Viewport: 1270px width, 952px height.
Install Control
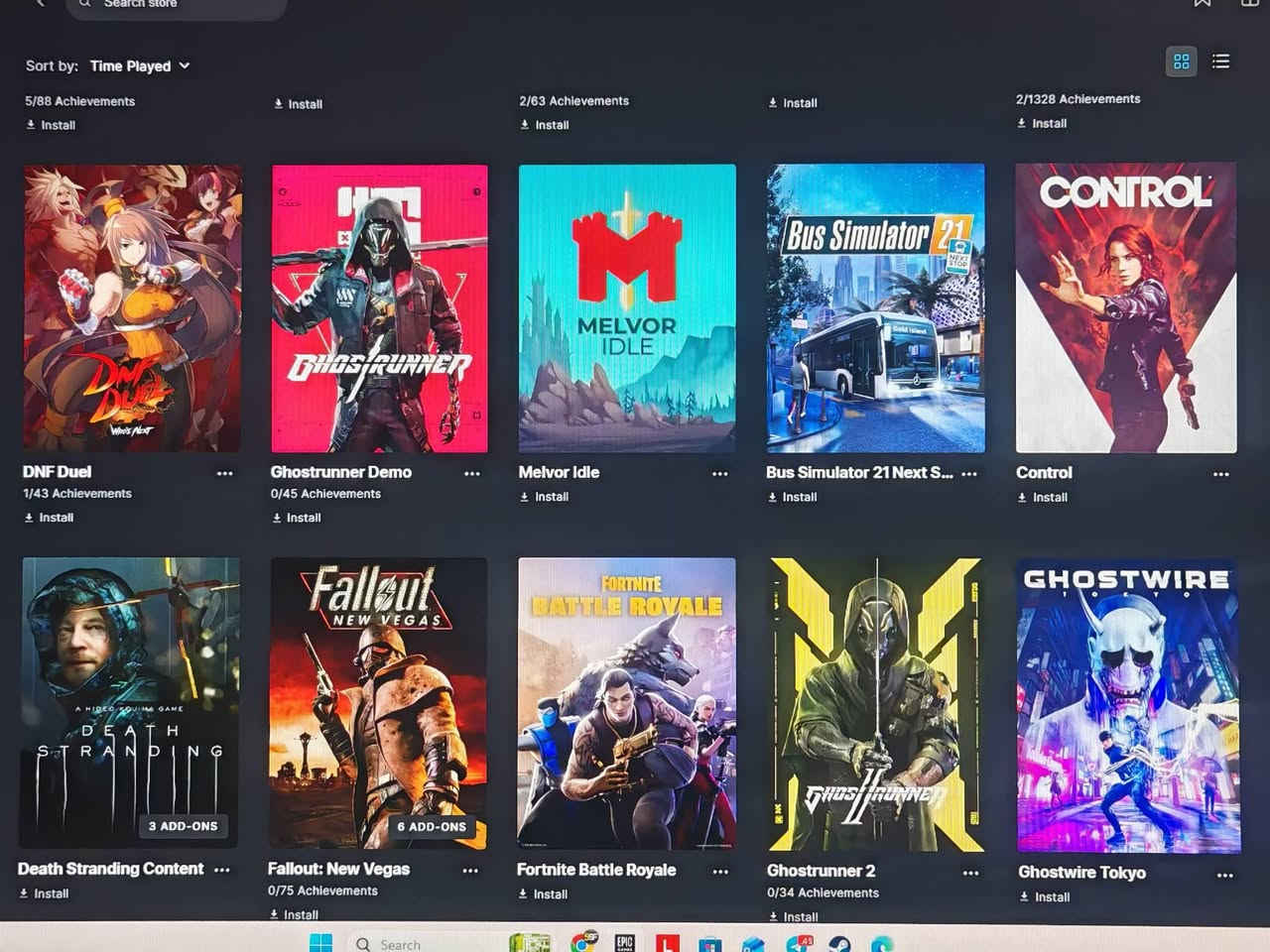coord(1042,498)
